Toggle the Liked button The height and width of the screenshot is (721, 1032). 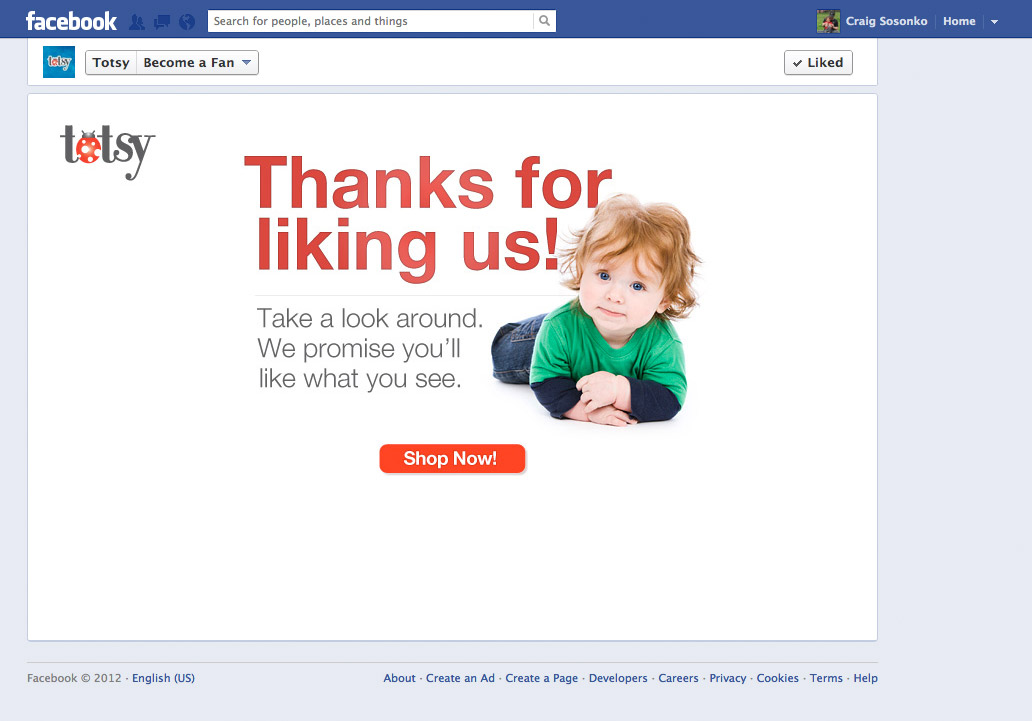[x=818, y=63]
